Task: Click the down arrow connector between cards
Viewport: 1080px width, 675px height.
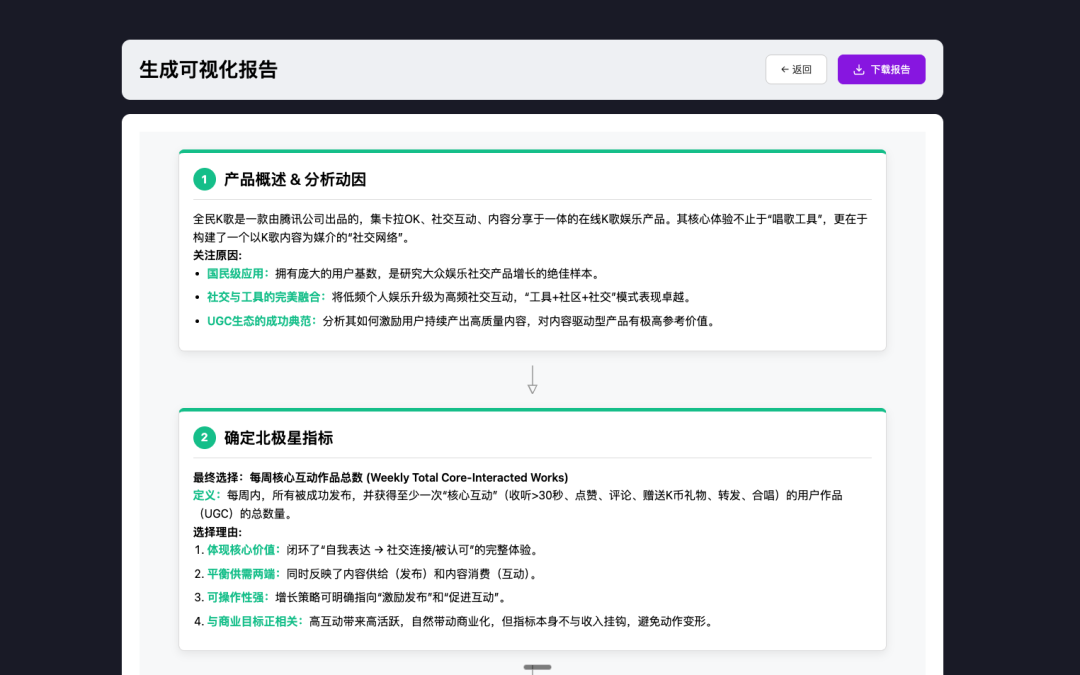Action: (532, 380)
